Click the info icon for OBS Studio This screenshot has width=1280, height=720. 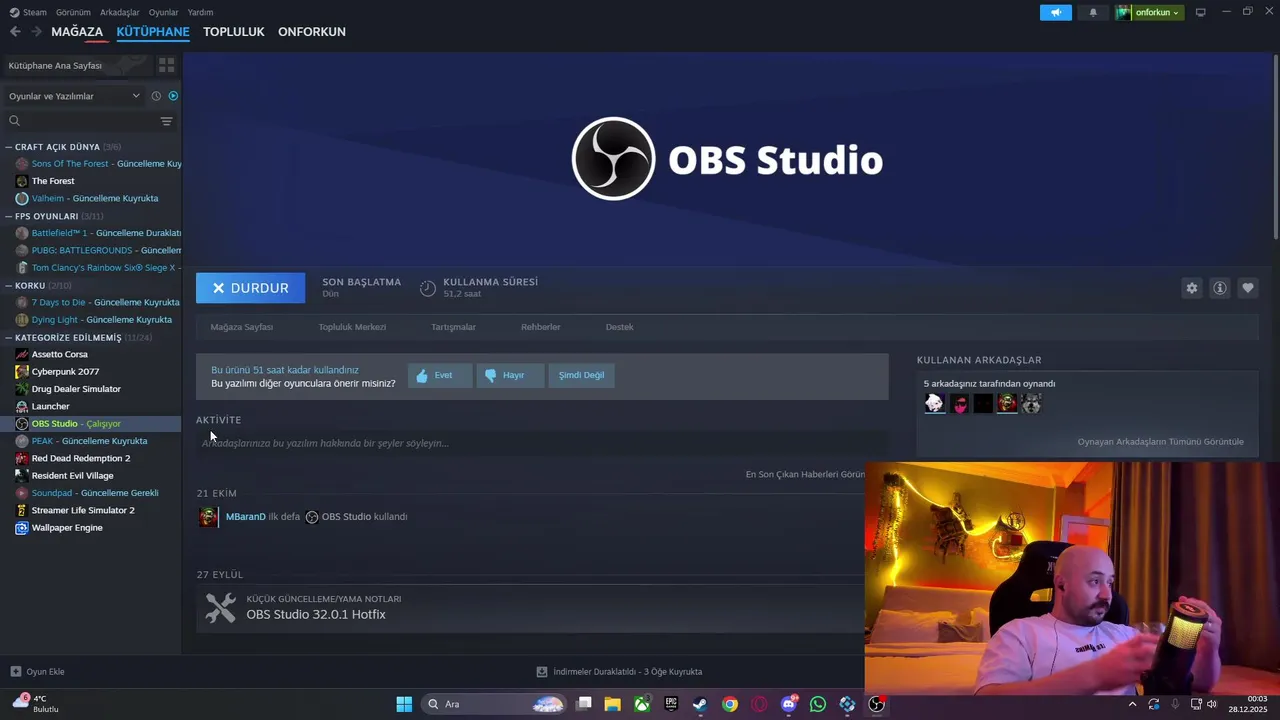(1220, 288)
